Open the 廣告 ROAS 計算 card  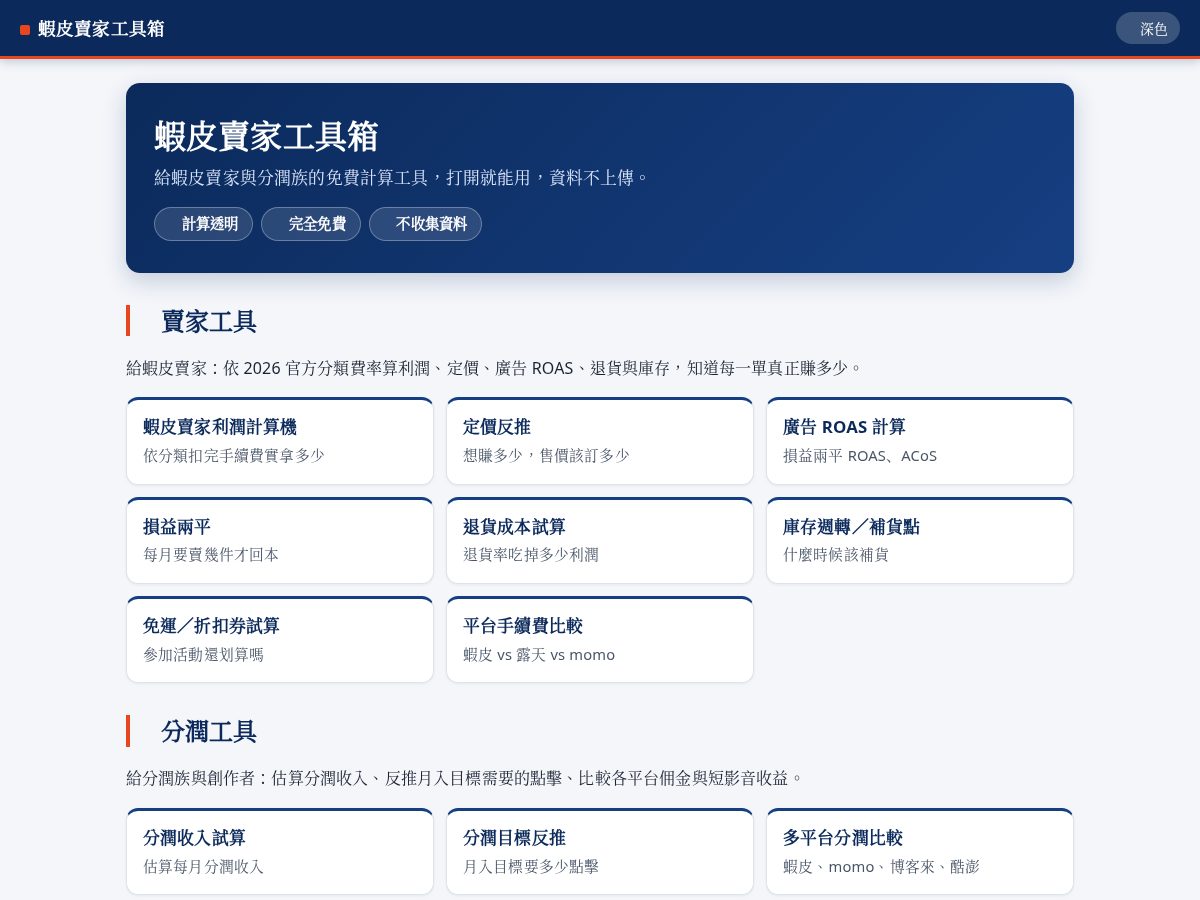[920, 441]
